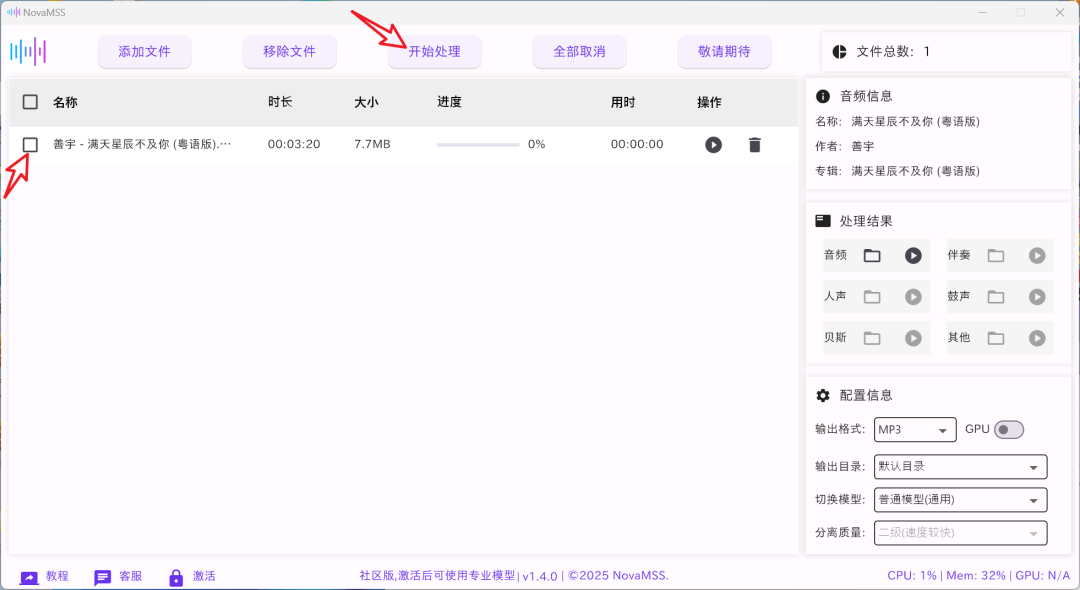Play the 人声 result
This screenshot has width=1080, height=590.
click(x=913, y=297)
